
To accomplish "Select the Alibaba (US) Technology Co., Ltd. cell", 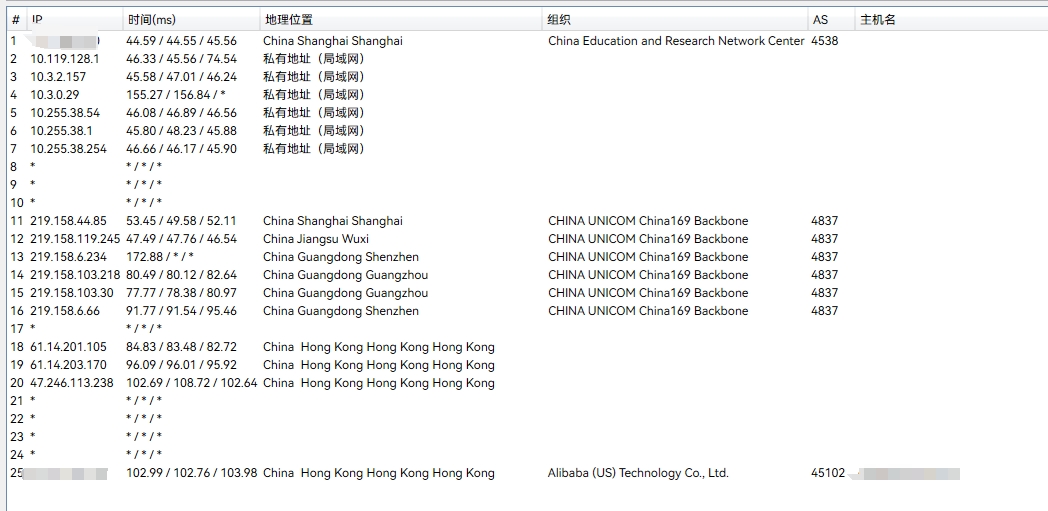I will tap(638, 473).
